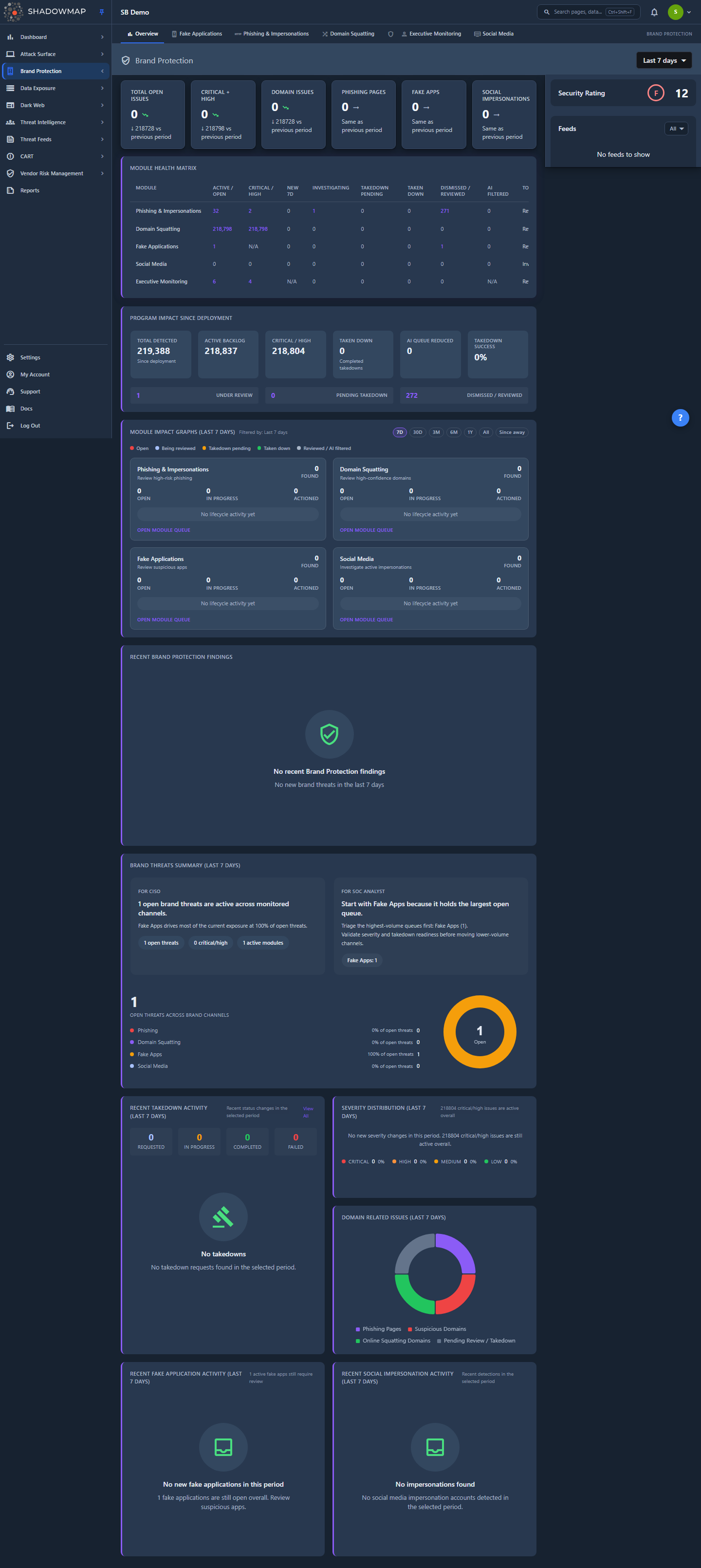Switch to the Domain Squatting tab
The height and width of the screenshot is (1568, 701).
click(348, 34)
